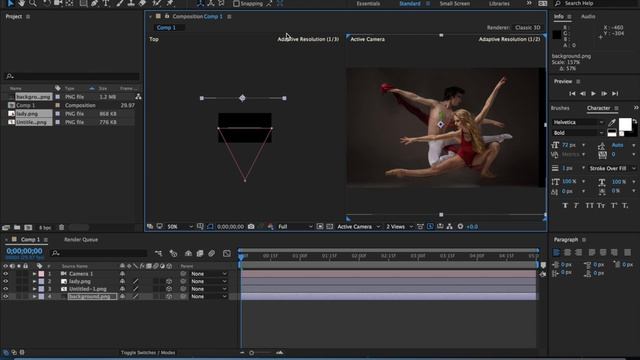This screenshot has width=640, height=360.
Task: Select the Pen tool in toolbar
Action: click(95, 3)
